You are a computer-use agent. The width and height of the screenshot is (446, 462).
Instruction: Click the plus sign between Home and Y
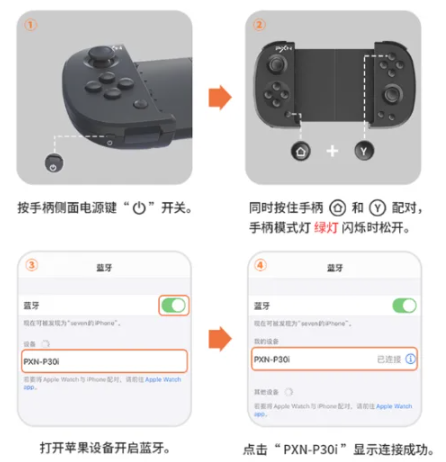[332, 151]
